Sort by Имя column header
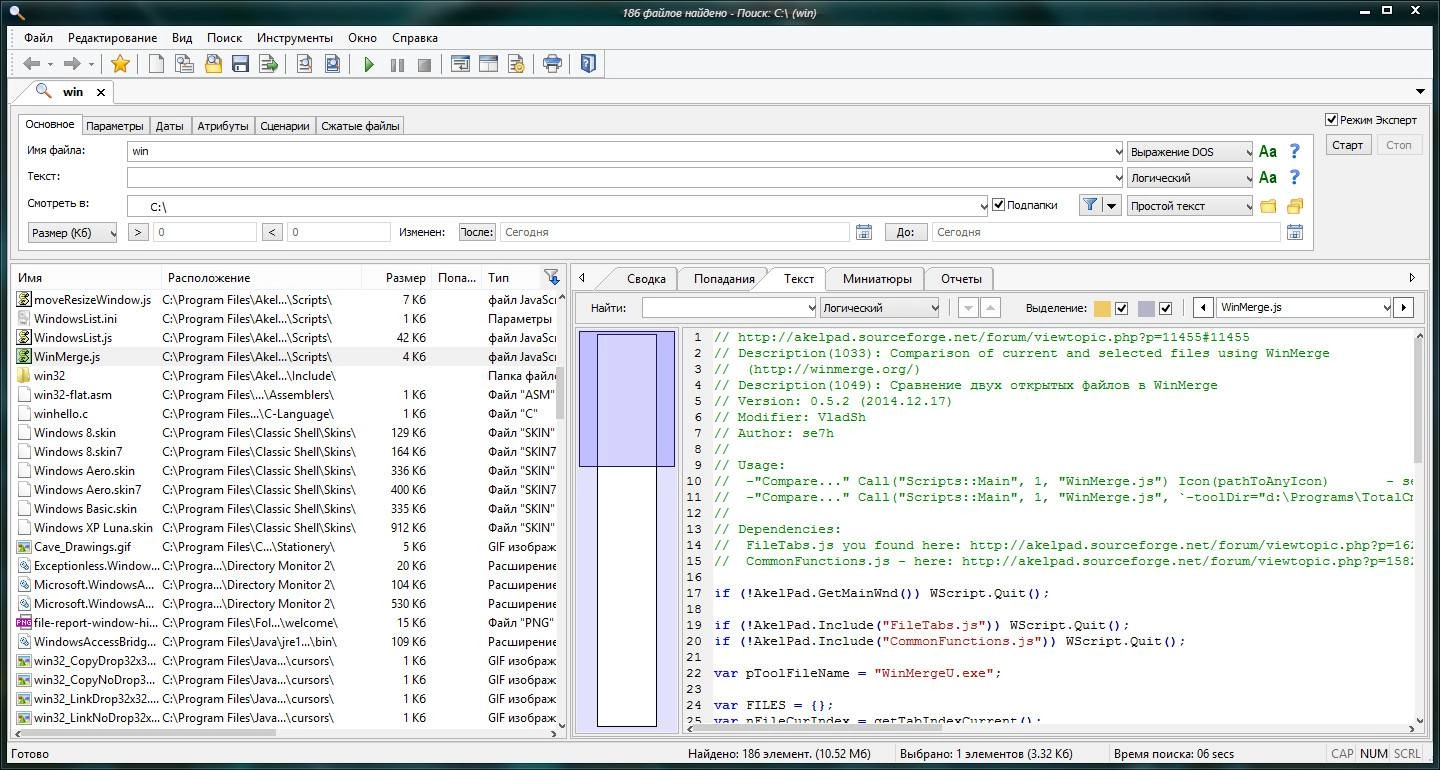 (x=86, y=278)
